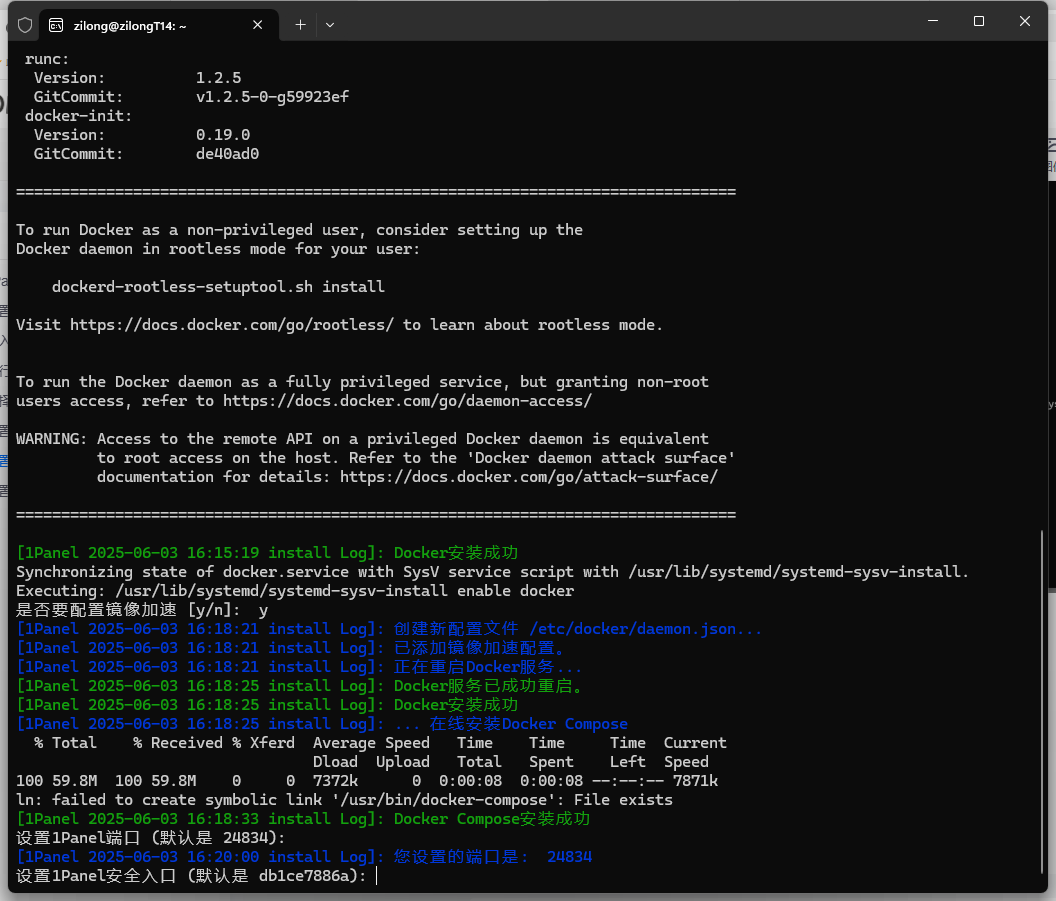Image resolution: width=1056 pixels, height=901 pixels.
Task: Click at the 设置1Panel安全入口 input cursor
Action: coord(376,876)
